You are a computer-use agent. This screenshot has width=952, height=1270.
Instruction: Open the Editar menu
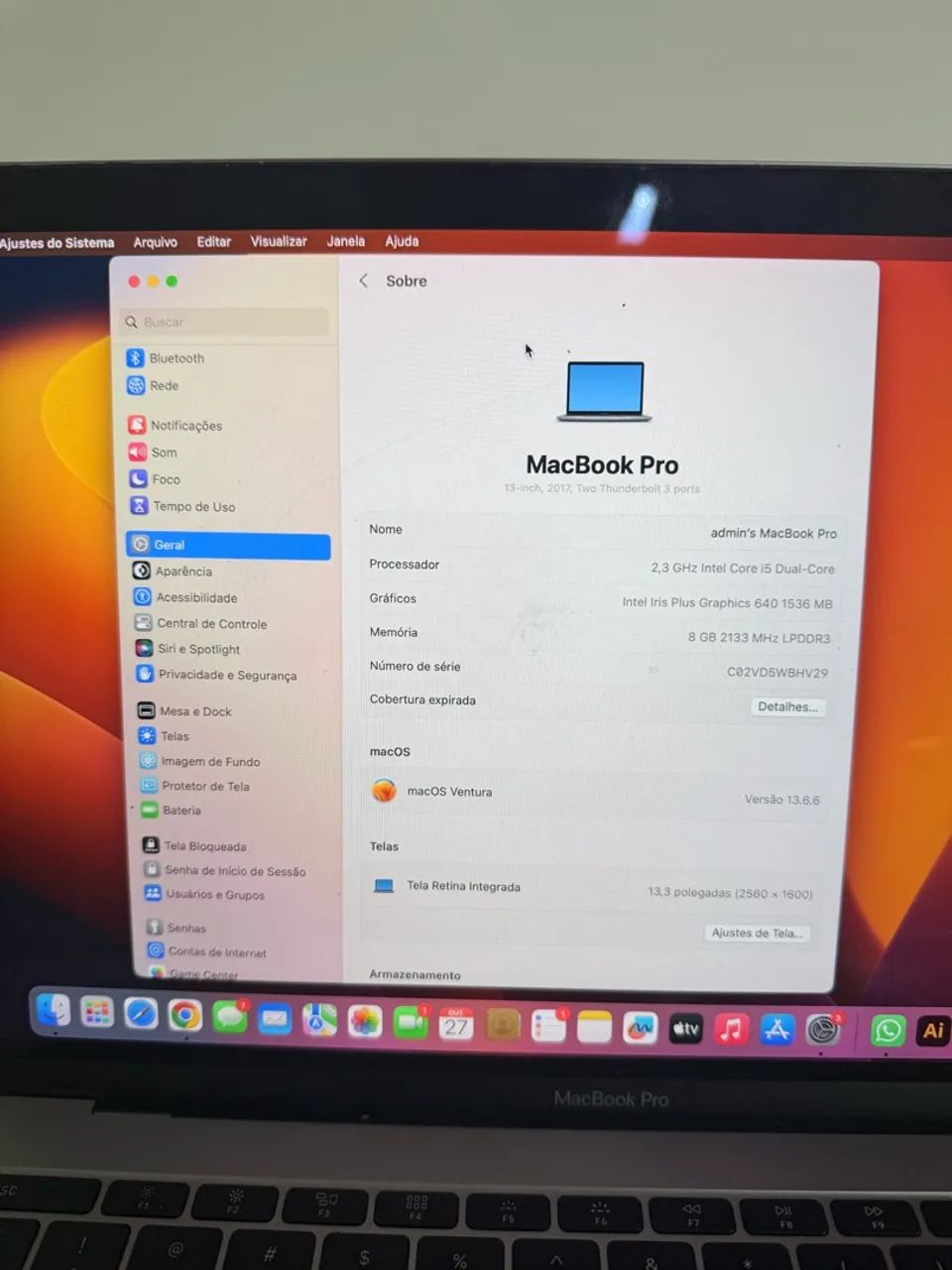click(x=213, y=241)
